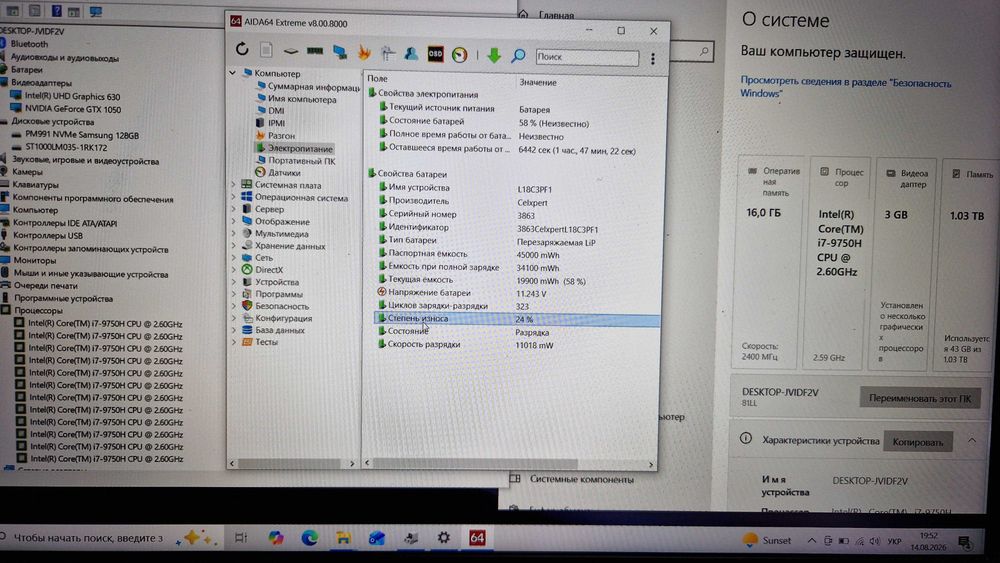The image size is (1000, 563).
Task: Open Microsoft Edge from the taskbar
Action: [310, 538]
